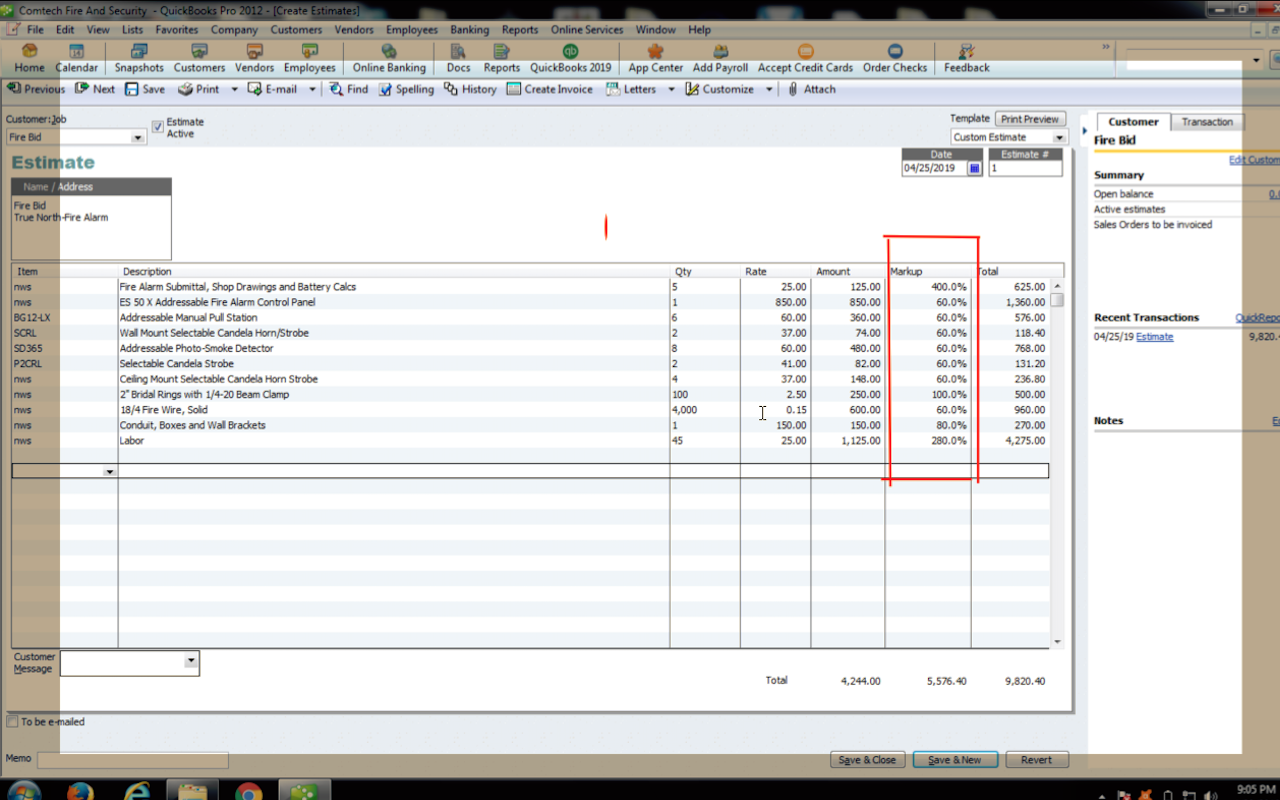Open the Home page icon
Image resolution: width=1280 pixels, height=800 pixels.
pos(29,57)
